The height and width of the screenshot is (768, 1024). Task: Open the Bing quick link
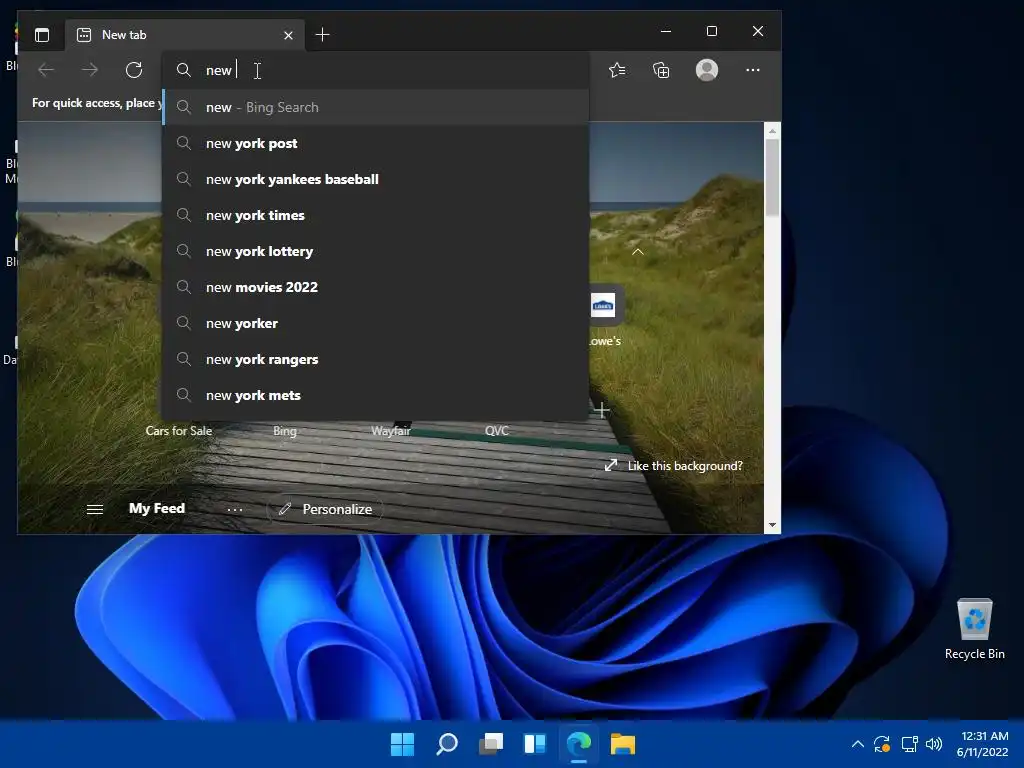pyautogui.click(x=285, y=430)
